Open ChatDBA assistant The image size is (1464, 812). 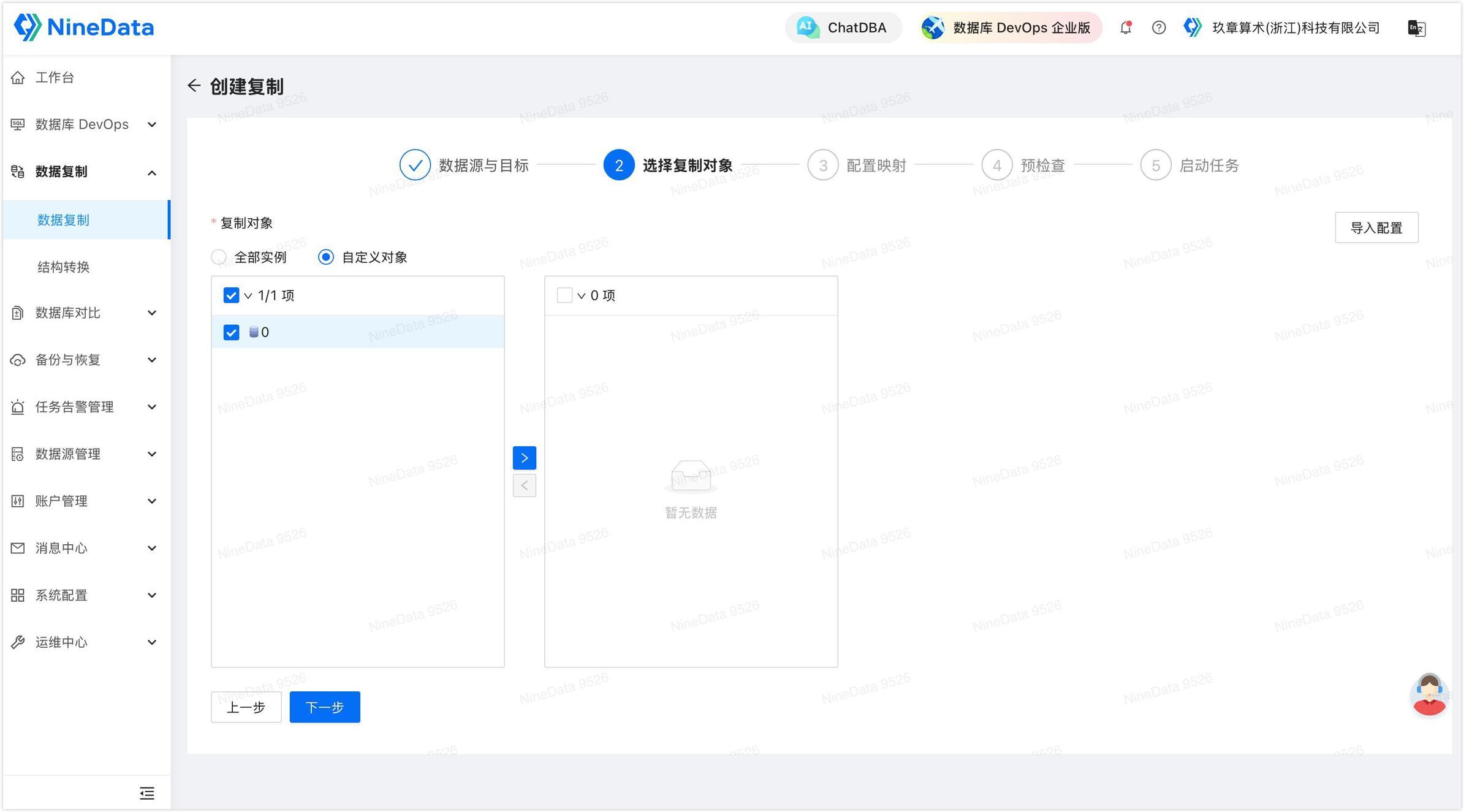[843, 28]
